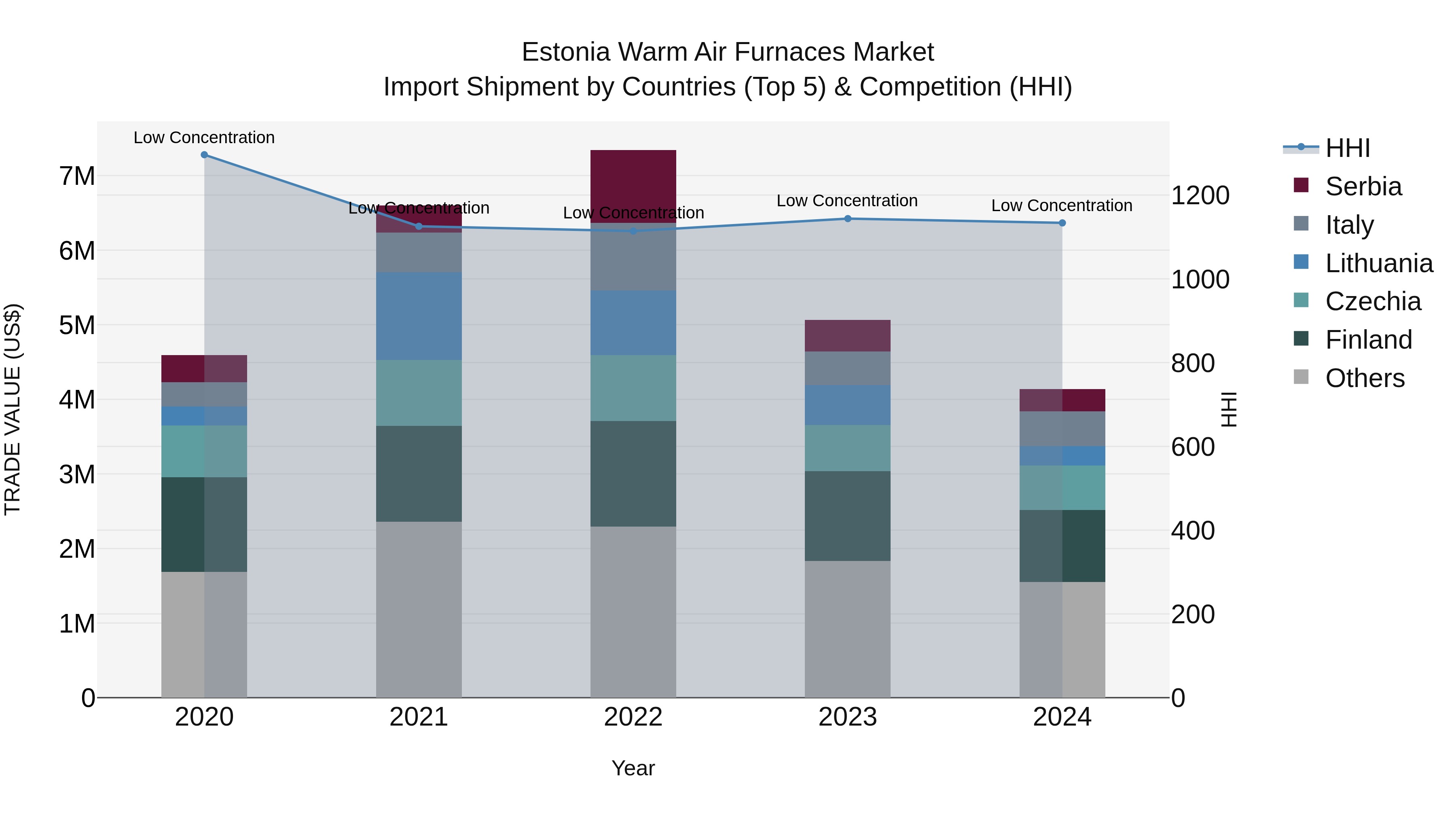Toggle the Lithuania legend entry
1456x819 pixels.
coord(1363,263)
